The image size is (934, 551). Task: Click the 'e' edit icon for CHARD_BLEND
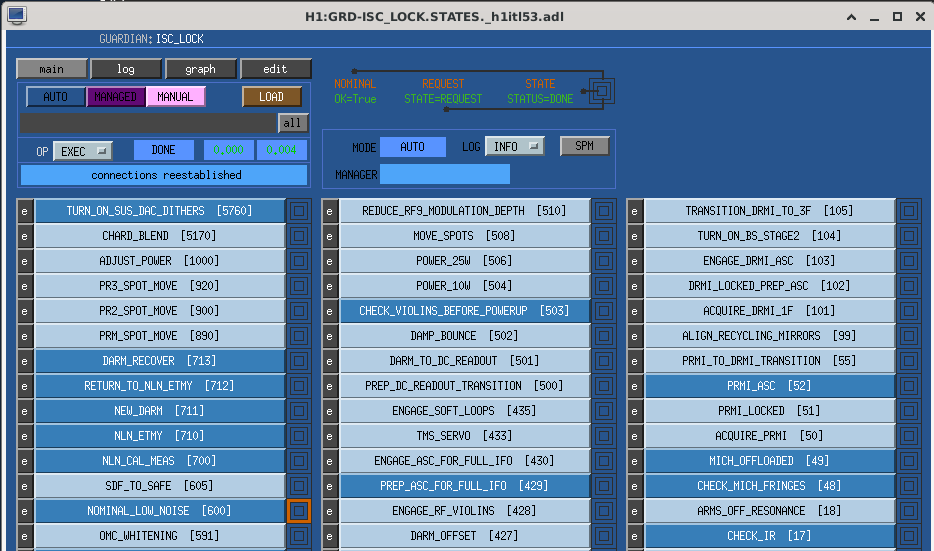[25, 236]
